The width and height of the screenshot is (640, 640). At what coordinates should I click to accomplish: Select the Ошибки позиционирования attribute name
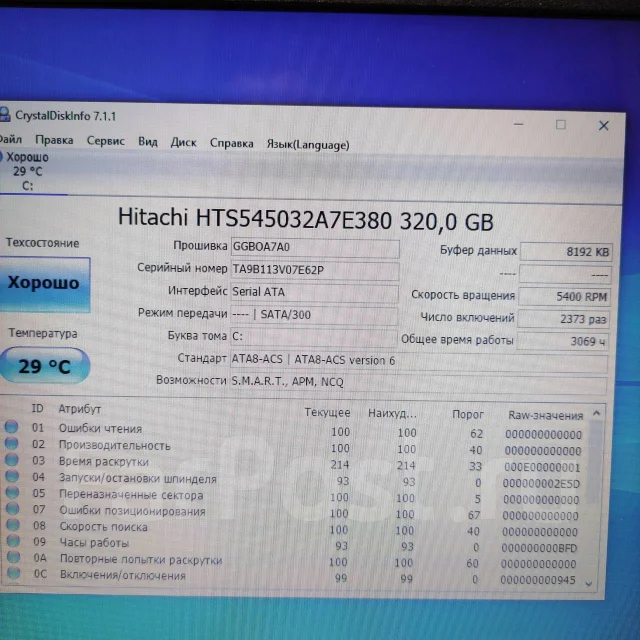(x=132, y=511)
